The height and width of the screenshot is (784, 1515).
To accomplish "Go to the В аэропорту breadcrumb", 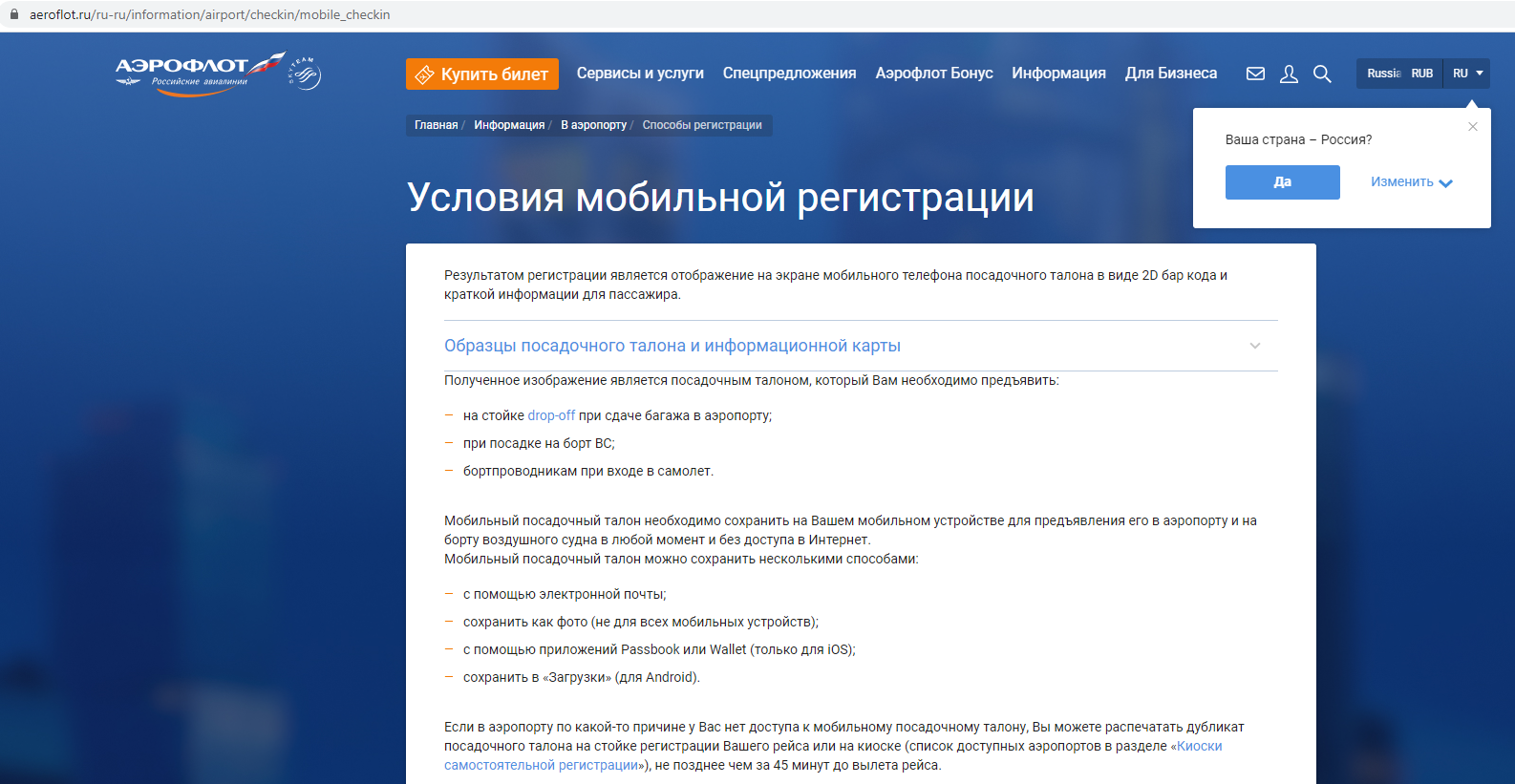I will click(x=593, y=125).
